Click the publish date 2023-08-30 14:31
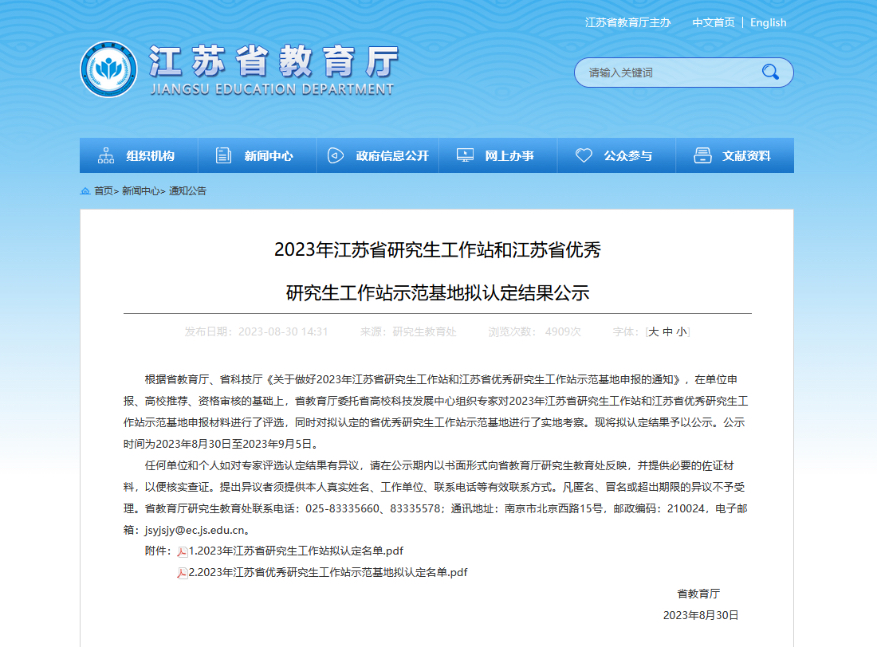 pos(283,332)
